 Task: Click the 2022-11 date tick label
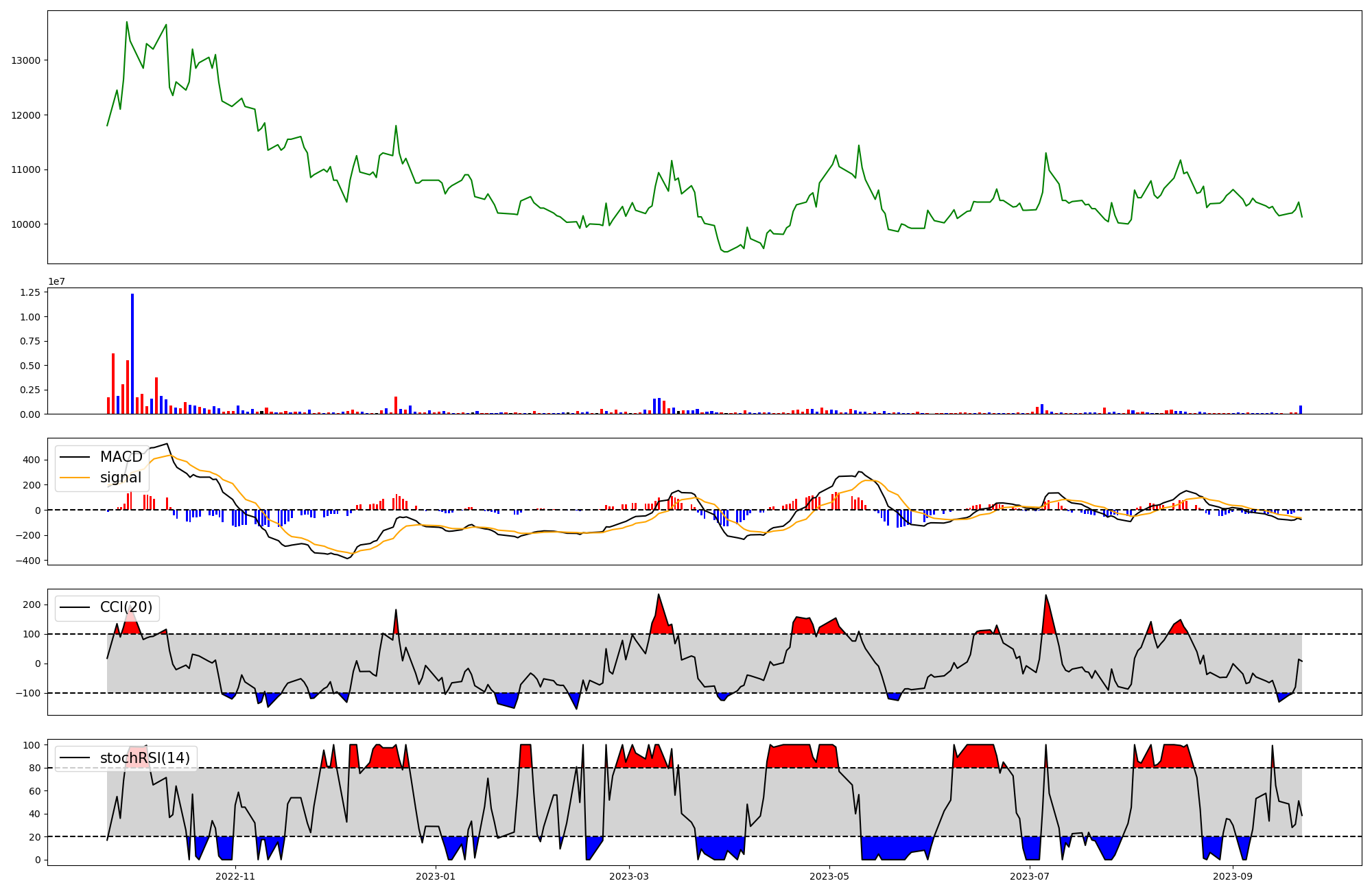[x=235, y=876]
